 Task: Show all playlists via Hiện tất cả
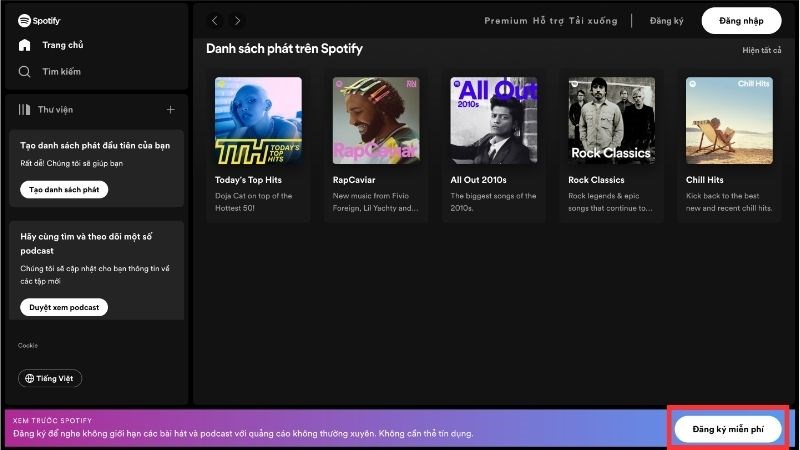pos(762,50)
